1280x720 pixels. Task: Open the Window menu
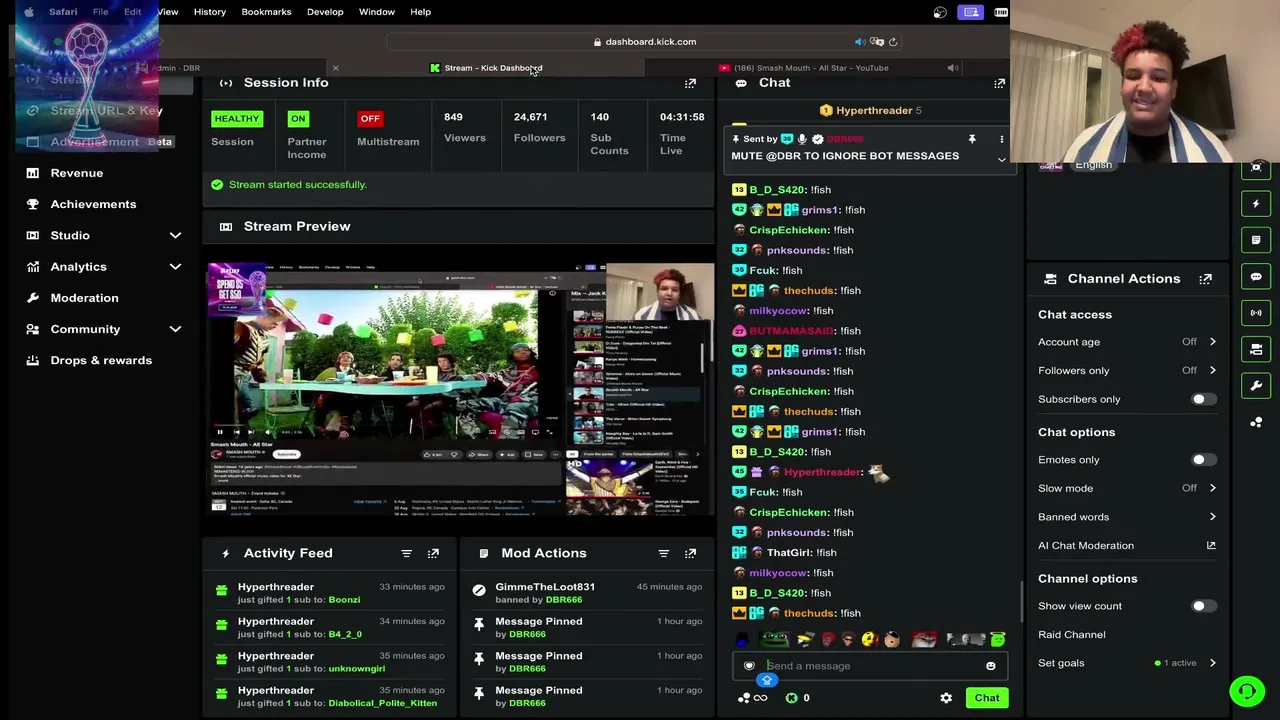377,12
